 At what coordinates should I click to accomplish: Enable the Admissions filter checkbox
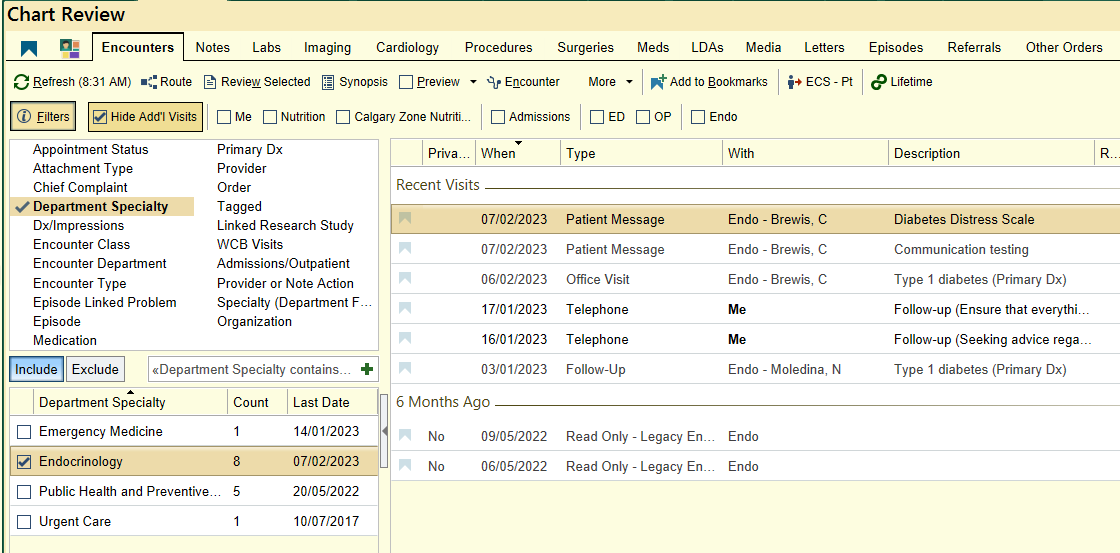click(498, 117)
